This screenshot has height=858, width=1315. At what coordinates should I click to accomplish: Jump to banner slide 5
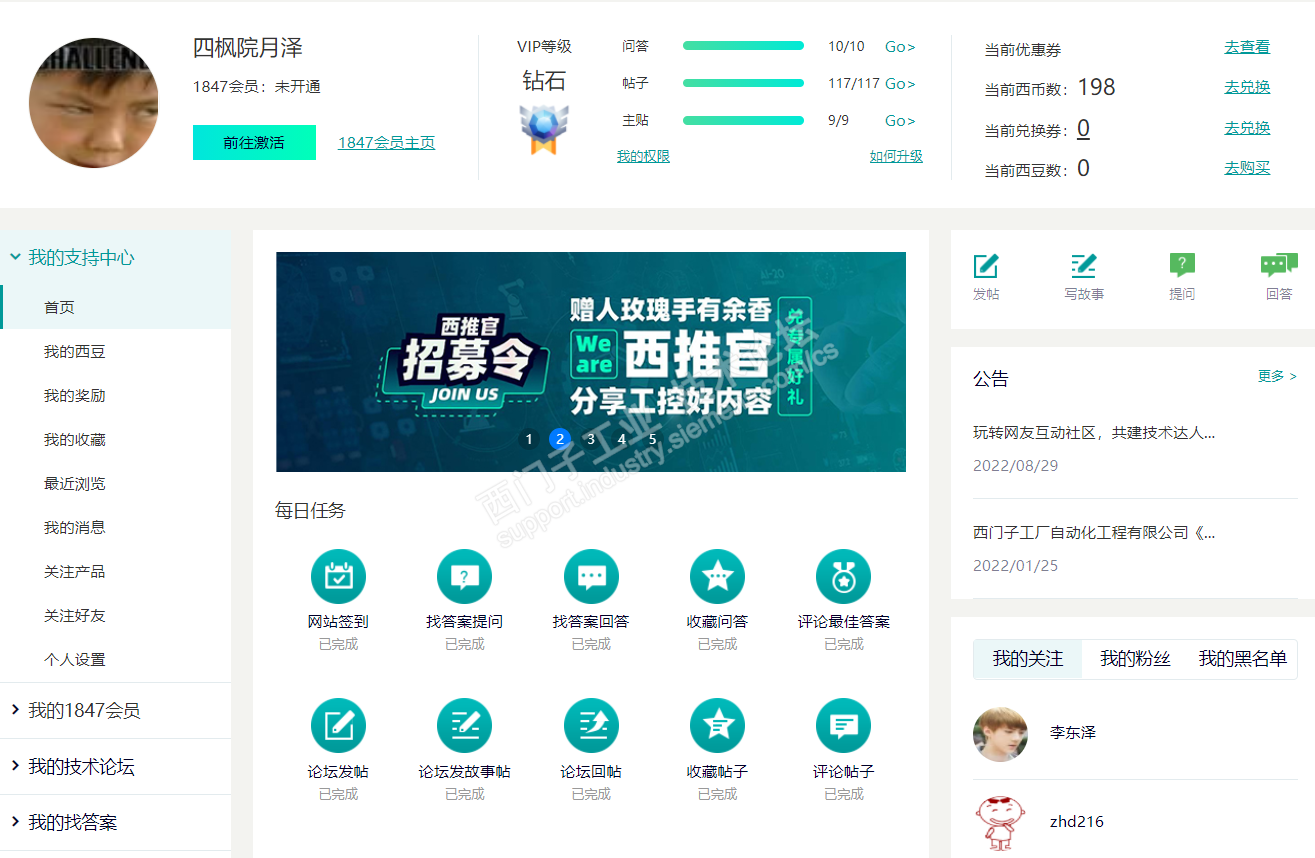pos(653,439)
